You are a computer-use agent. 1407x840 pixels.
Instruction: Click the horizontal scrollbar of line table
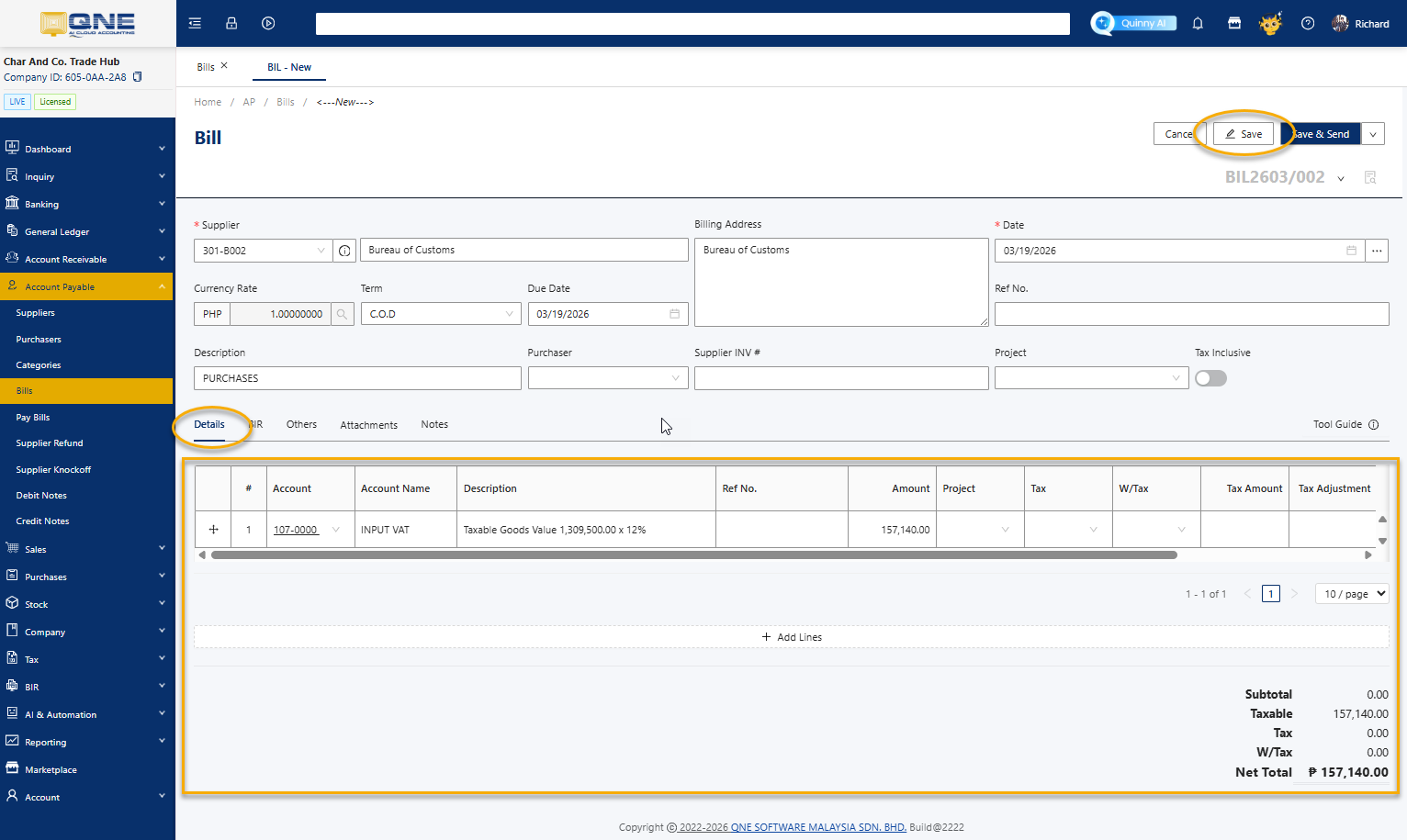click(x=693, y=554)
